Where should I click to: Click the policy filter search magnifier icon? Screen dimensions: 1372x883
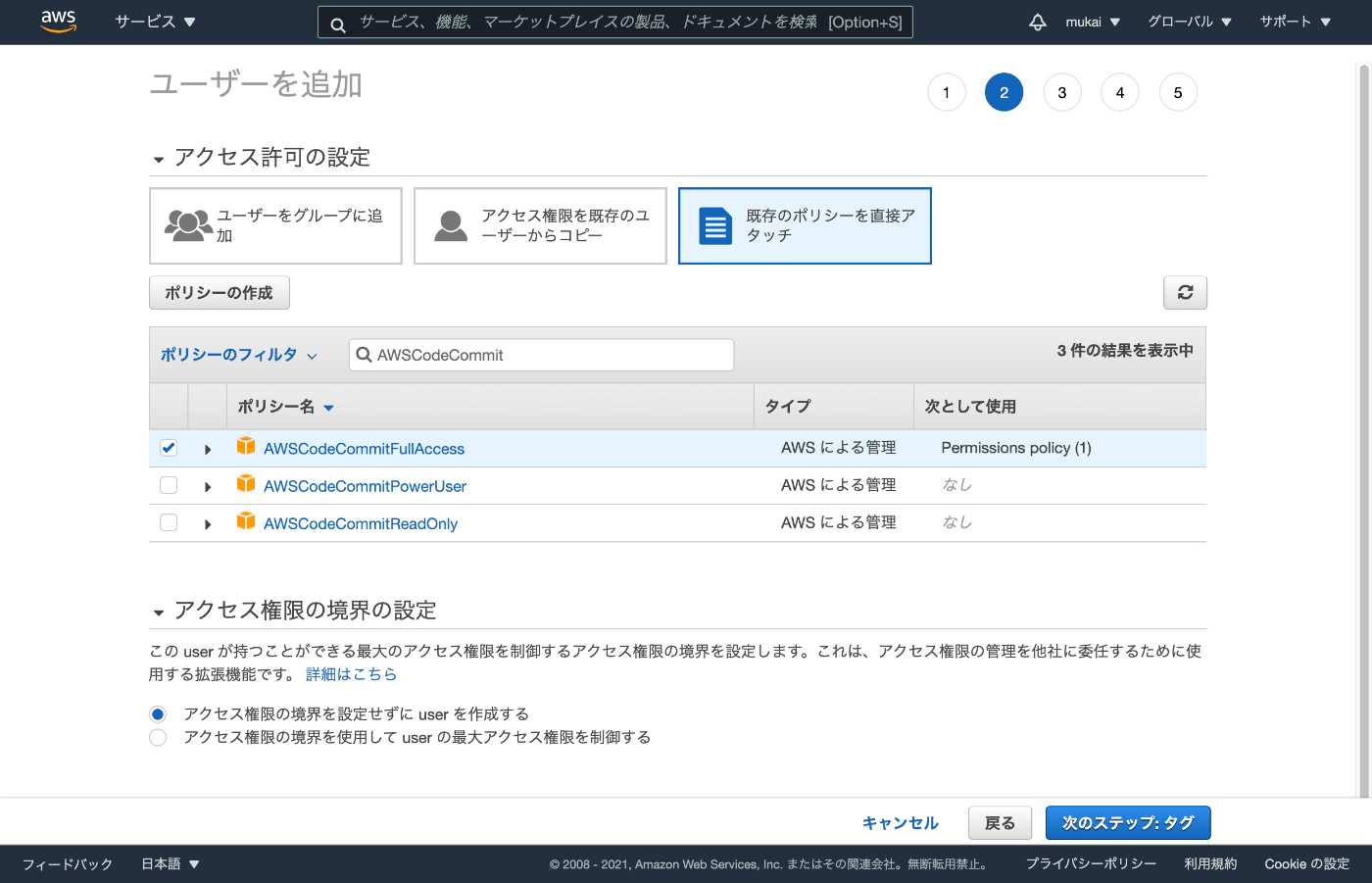364,355
